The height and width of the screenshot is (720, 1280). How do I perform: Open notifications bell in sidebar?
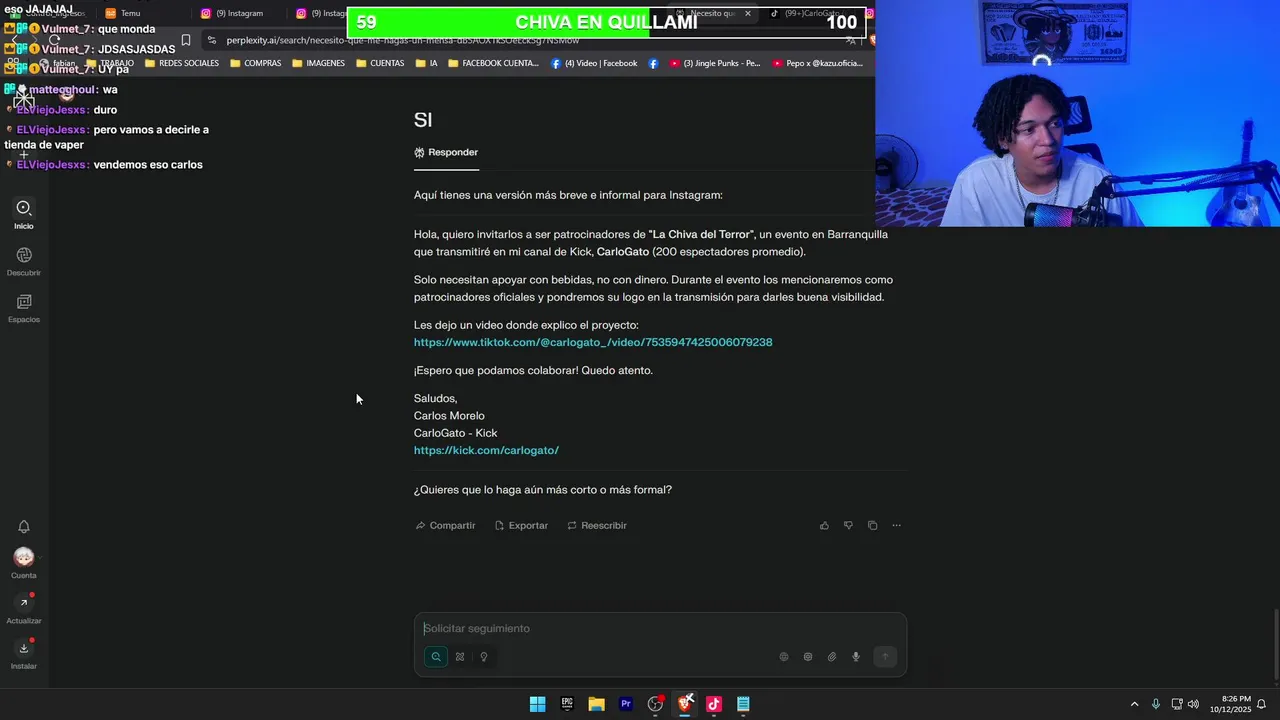click(x=24, y=527)
